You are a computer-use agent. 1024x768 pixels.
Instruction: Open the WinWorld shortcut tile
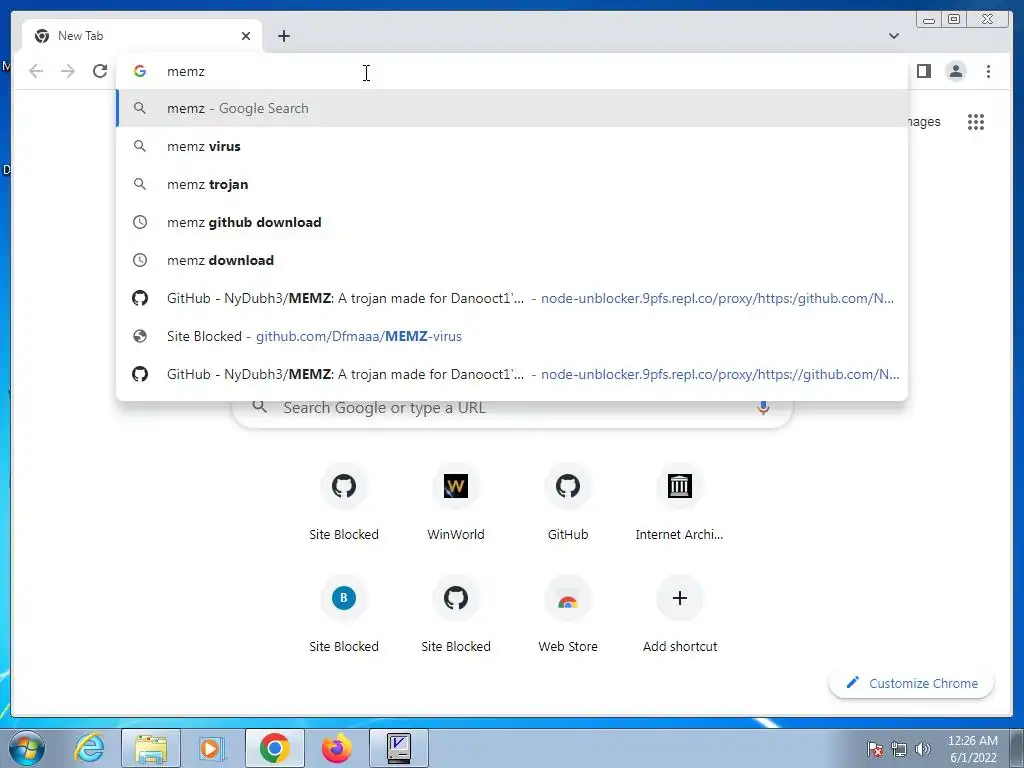tap(456, 503)
